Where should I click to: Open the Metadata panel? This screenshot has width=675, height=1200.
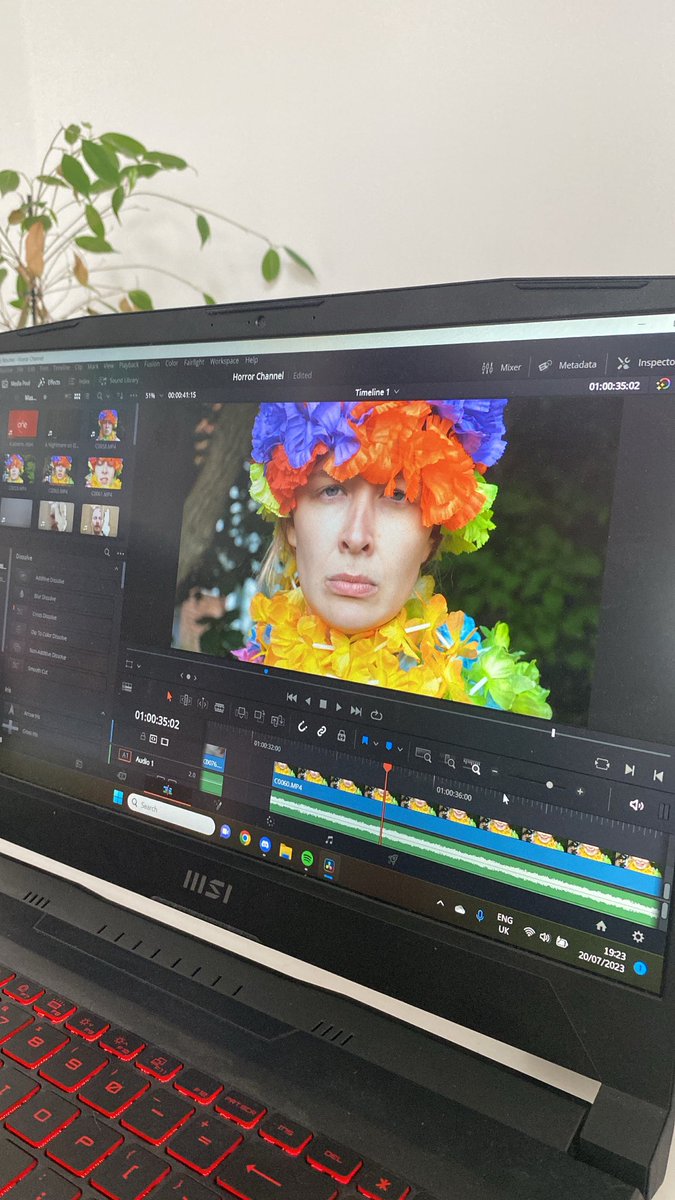[x=568, y=365]
